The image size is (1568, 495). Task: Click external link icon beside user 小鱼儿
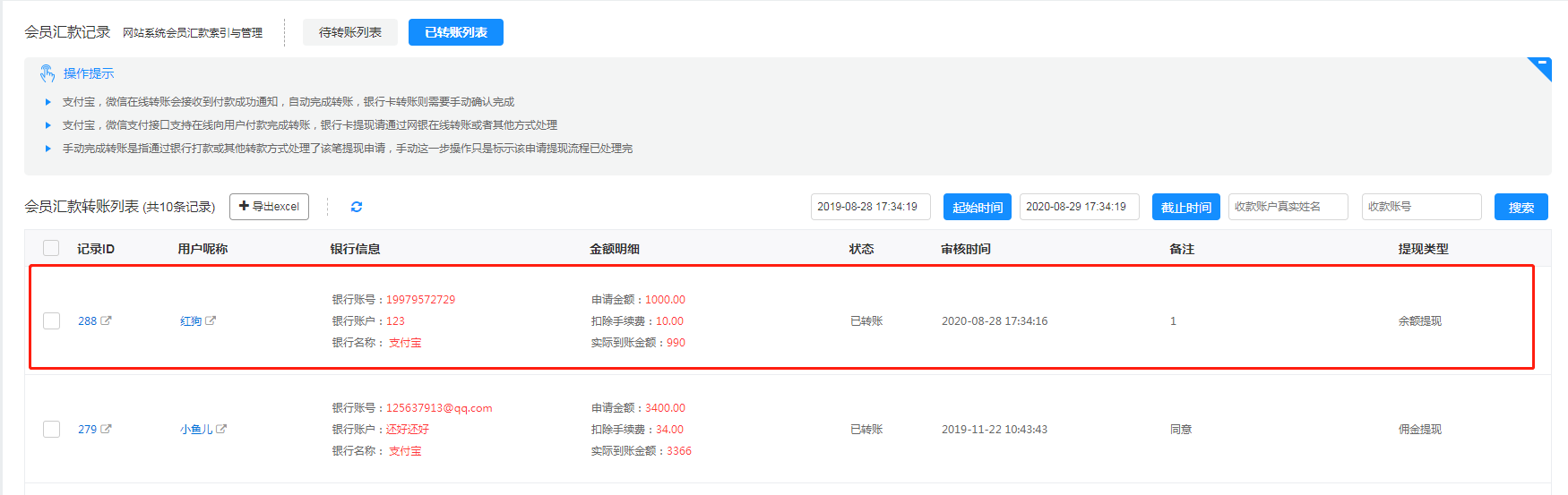pyautogui.click(x=221, y=429)
